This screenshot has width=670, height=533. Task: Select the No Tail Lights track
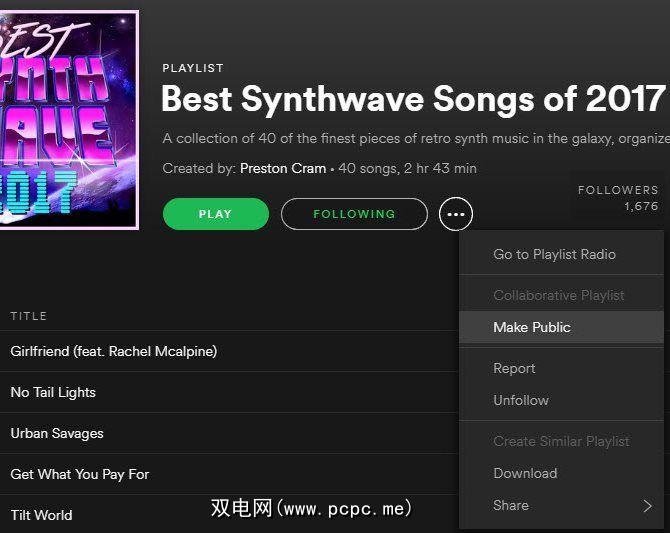(229, 392)
